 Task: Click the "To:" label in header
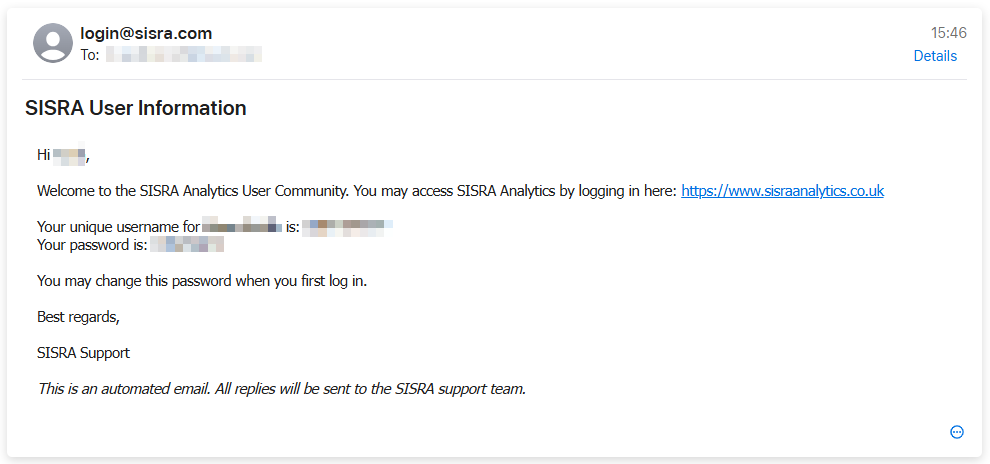[90, 55]
